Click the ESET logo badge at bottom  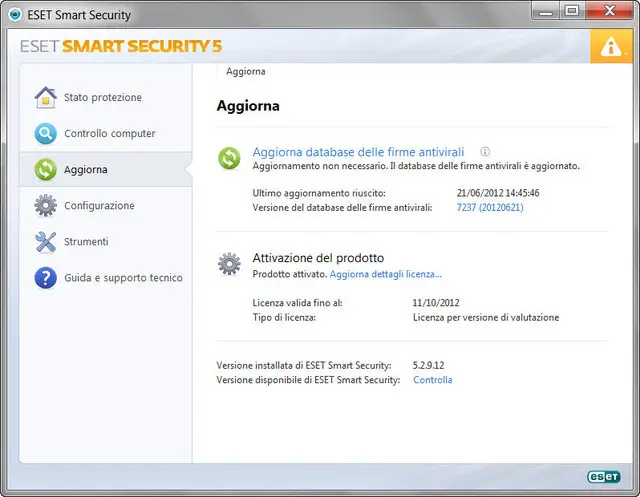604,477
